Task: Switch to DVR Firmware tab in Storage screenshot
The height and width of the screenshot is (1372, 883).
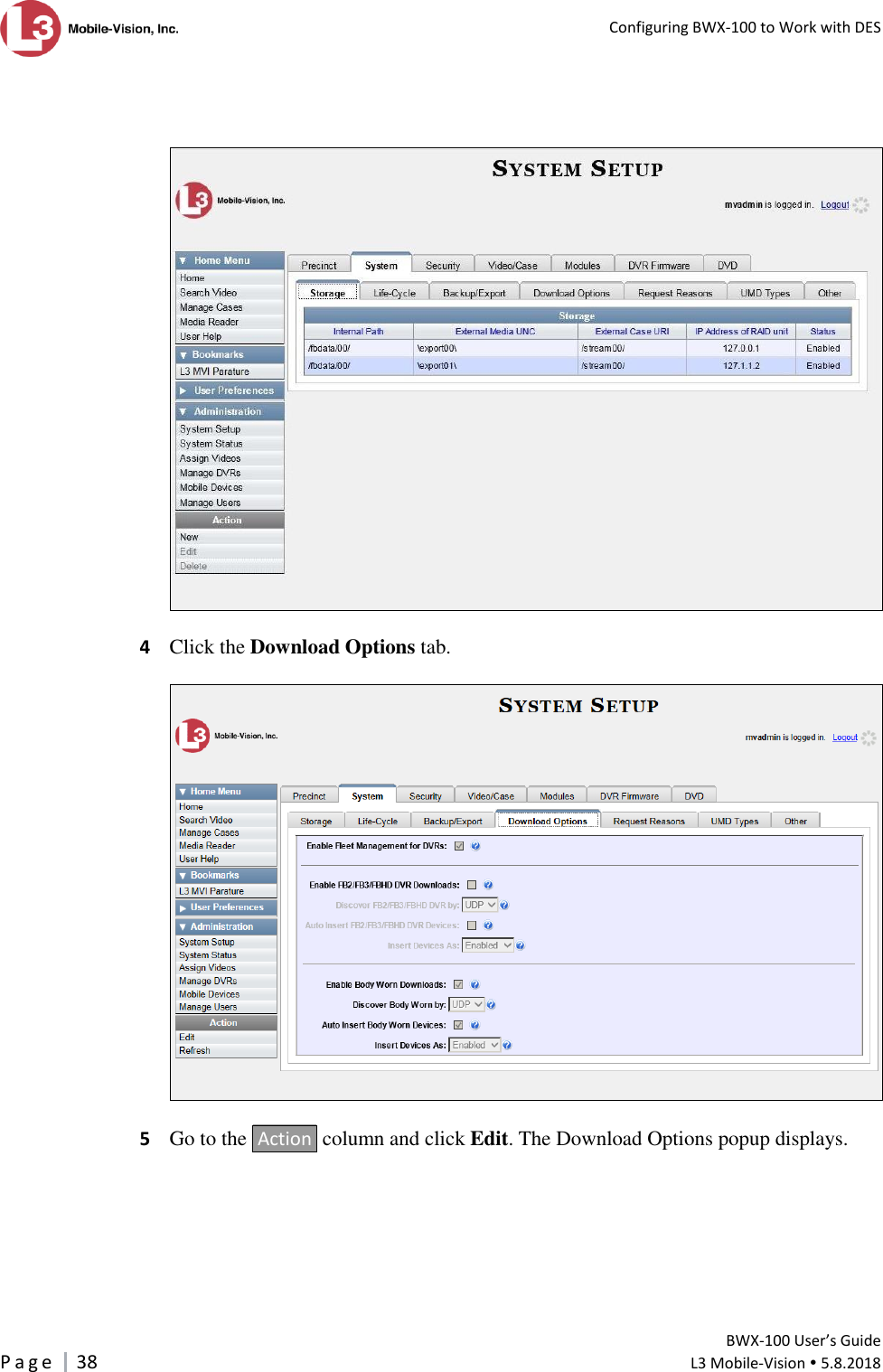Action: (x=659, y=265)
